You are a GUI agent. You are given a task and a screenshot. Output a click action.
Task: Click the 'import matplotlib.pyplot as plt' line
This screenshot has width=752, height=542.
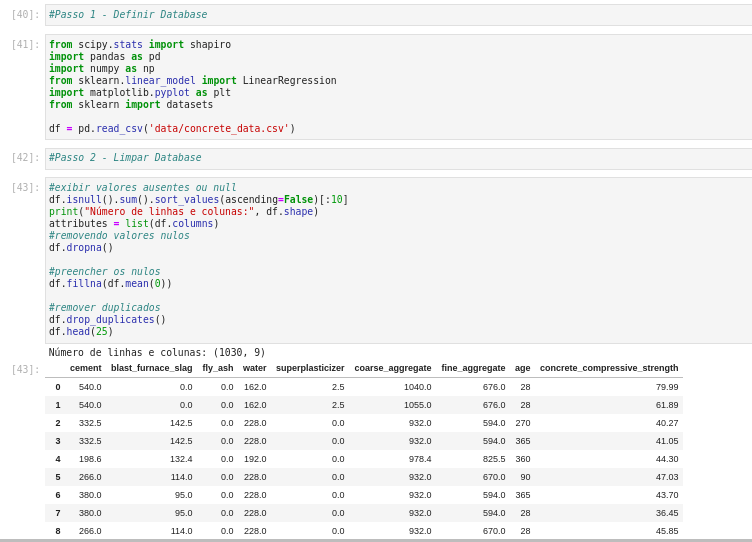[140, 93]
